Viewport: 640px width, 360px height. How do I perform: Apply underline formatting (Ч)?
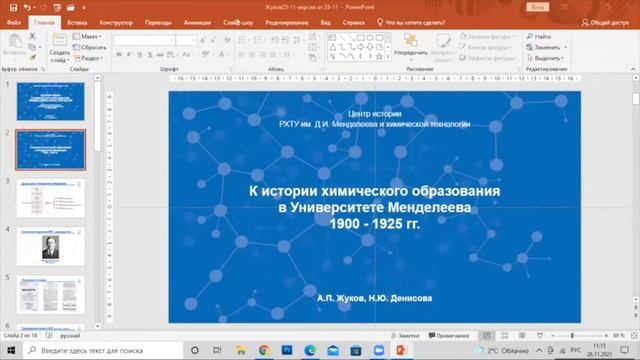(139, 54)
